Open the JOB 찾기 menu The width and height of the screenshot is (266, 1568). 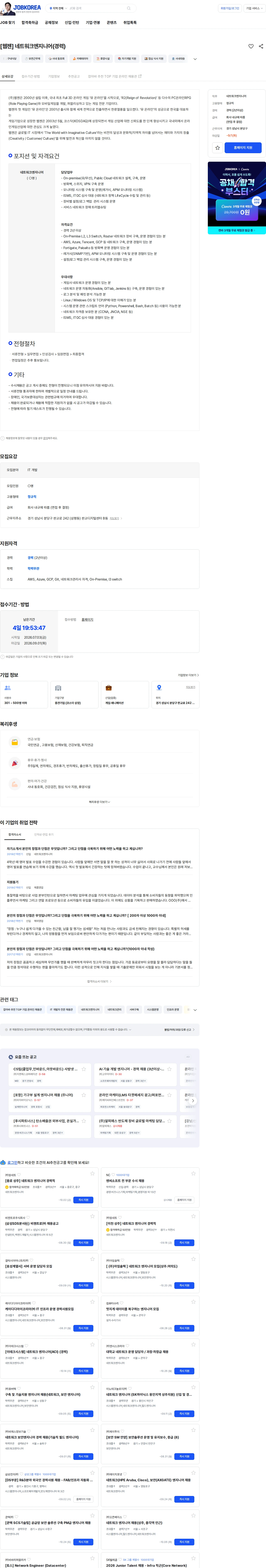coord(7,23)
